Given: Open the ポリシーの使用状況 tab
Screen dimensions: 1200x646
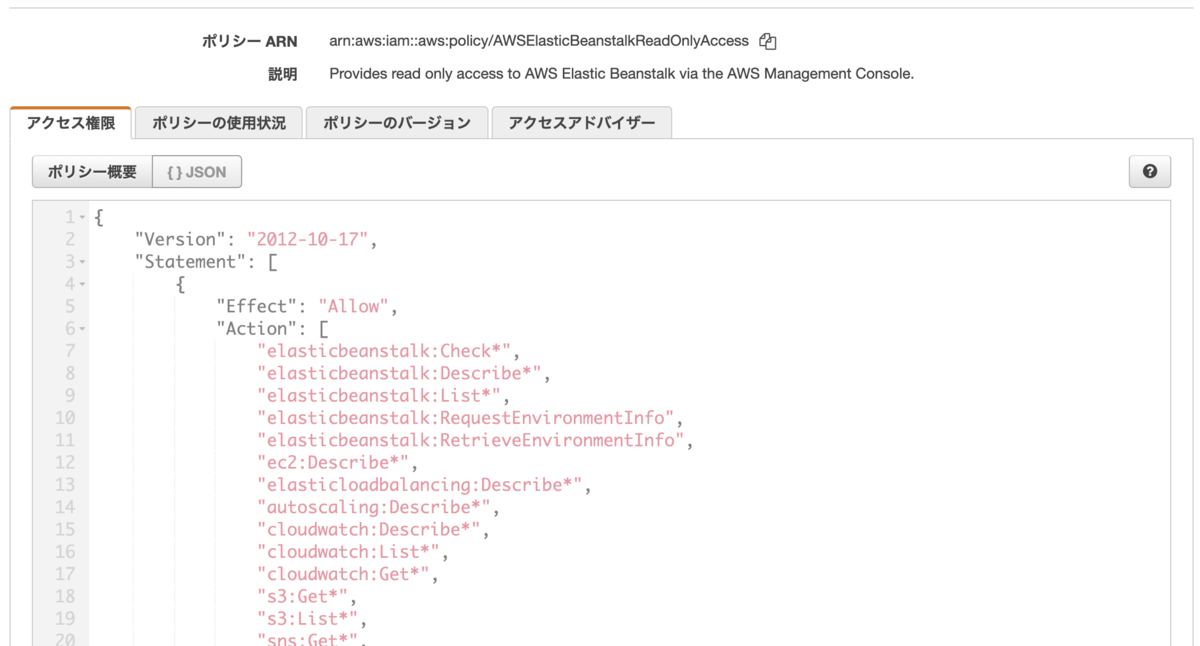Looking at the screenshot, I should point(219,123).
